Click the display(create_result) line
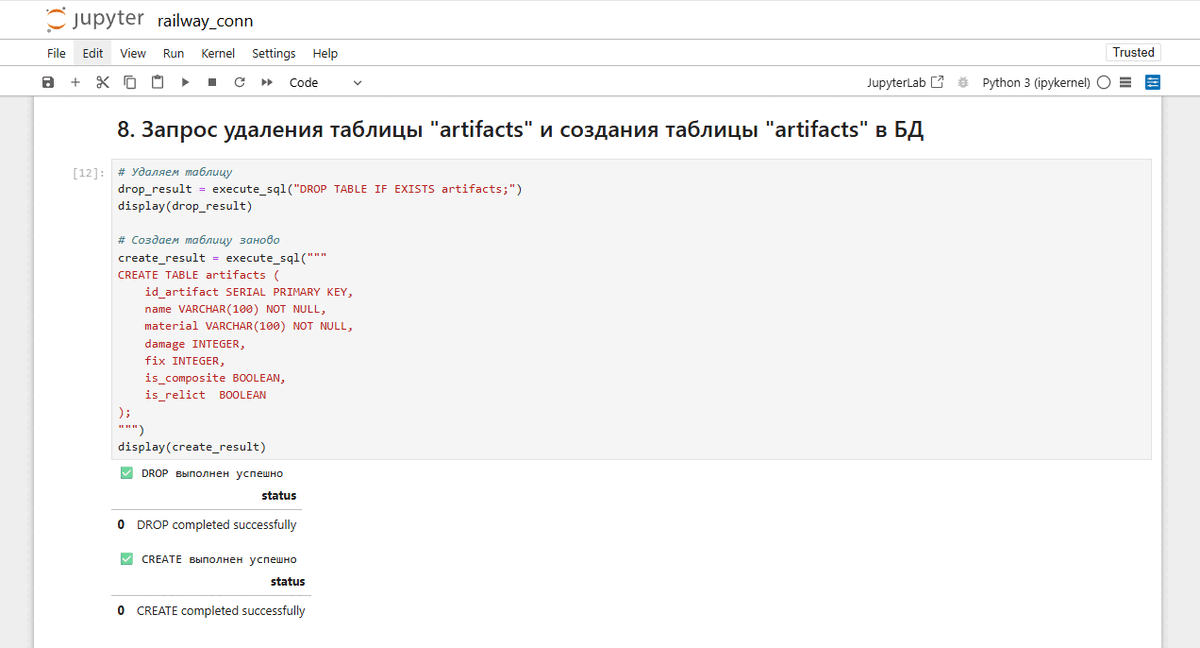 [x=192, y=447]
